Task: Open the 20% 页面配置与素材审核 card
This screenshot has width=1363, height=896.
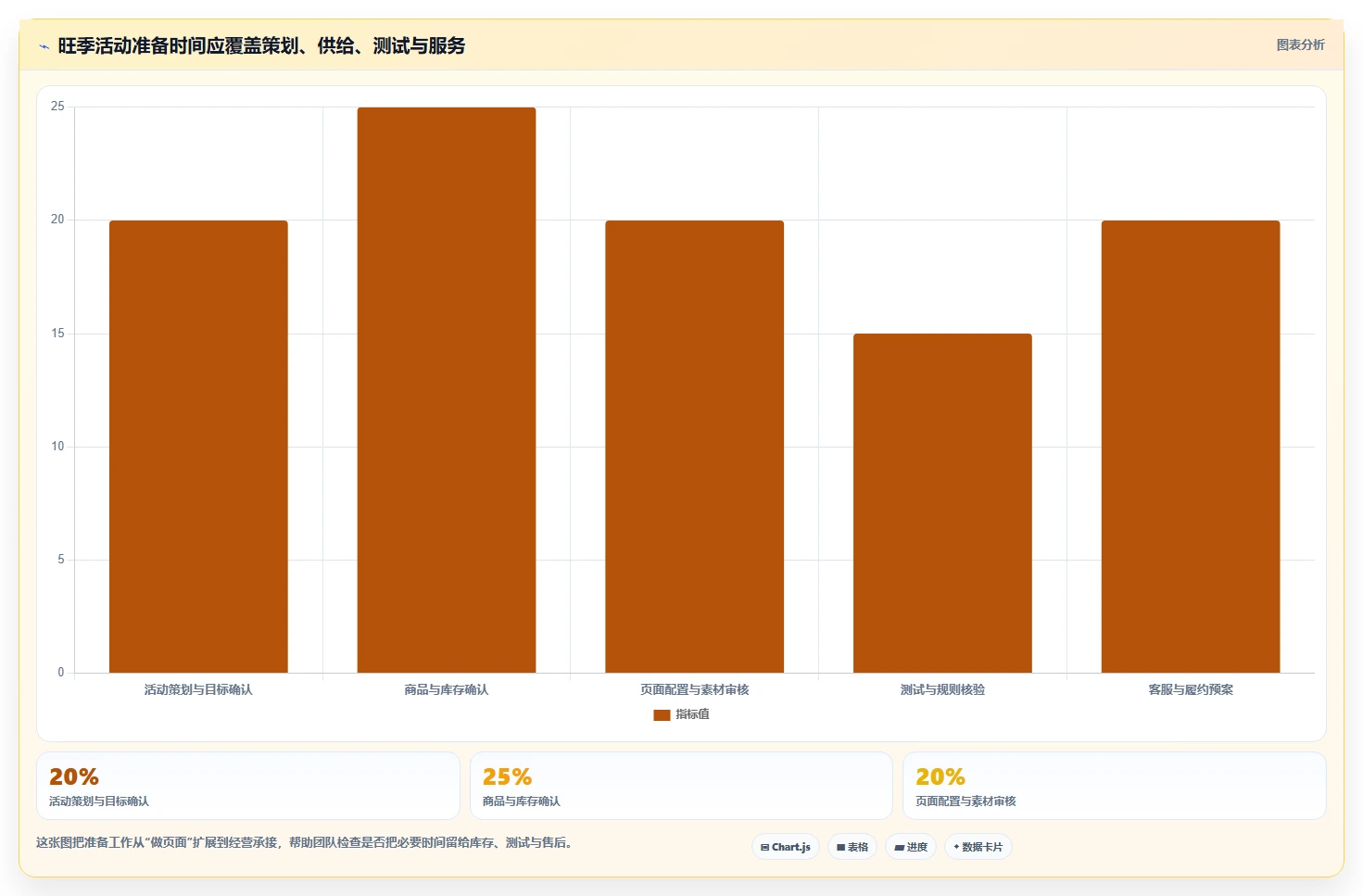Action: [x=1115, y=786]
